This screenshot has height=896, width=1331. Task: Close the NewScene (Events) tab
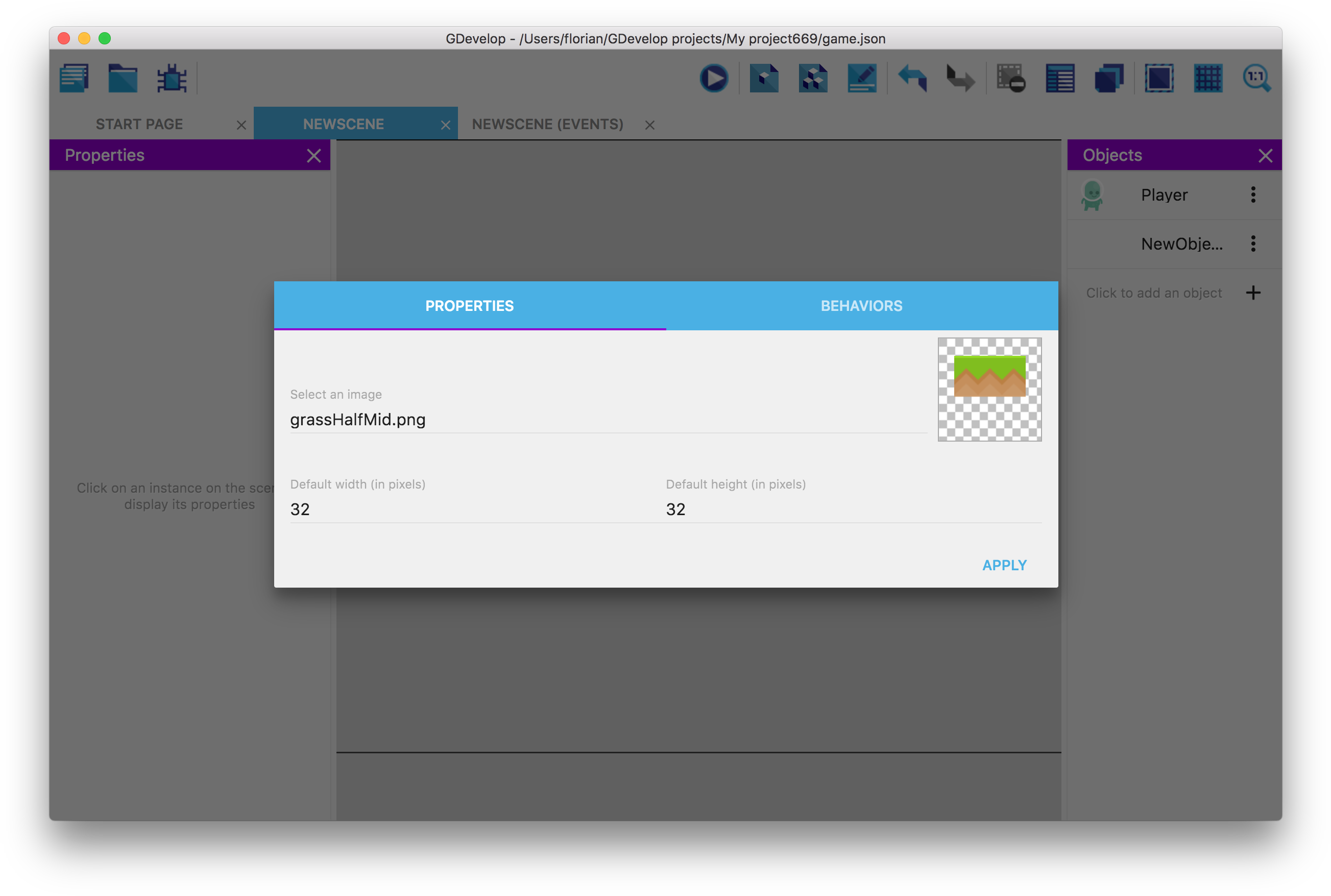(x=650, y=125)
